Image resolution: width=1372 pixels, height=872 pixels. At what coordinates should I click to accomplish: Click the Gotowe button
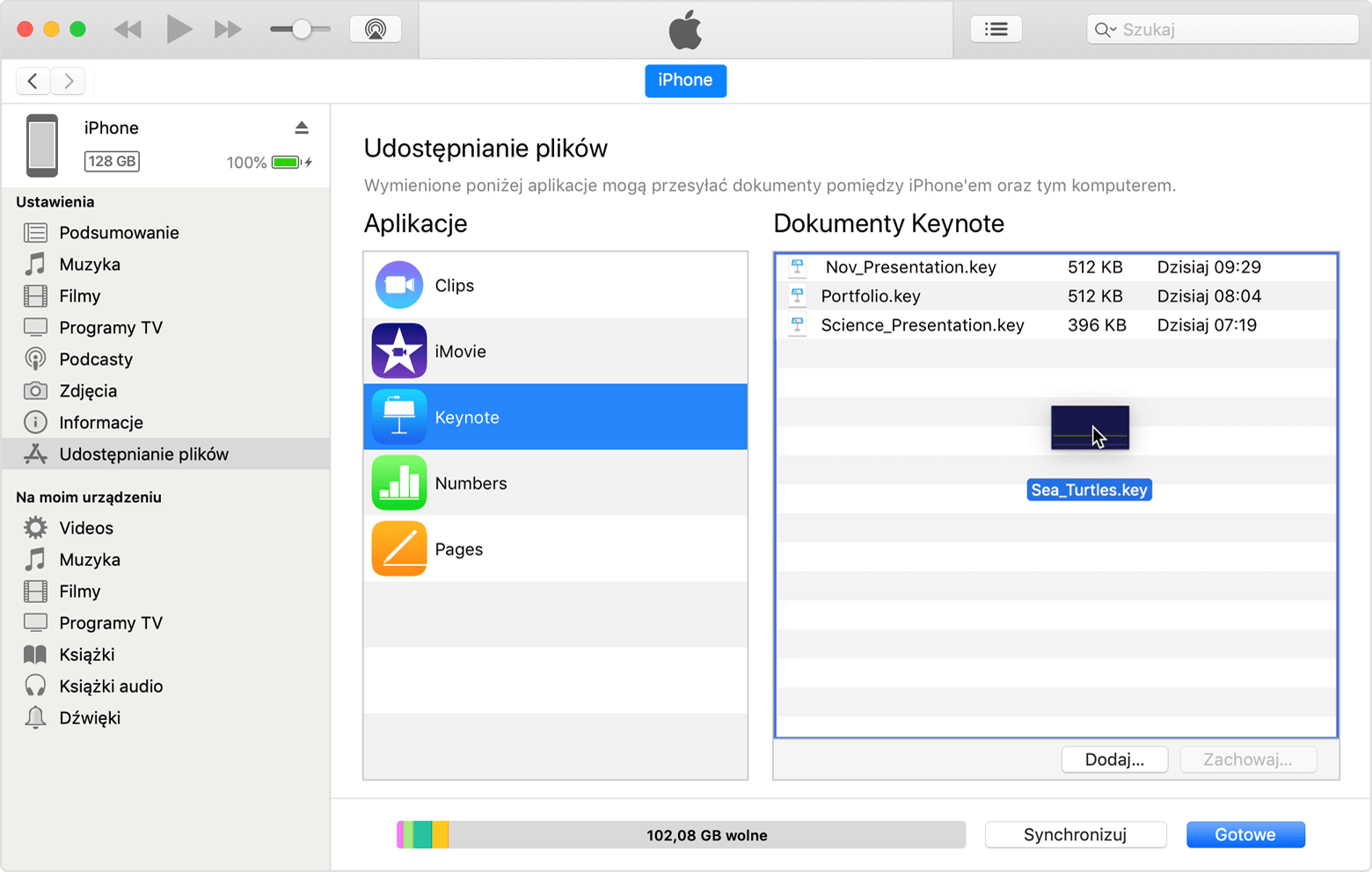point(1245,835)
